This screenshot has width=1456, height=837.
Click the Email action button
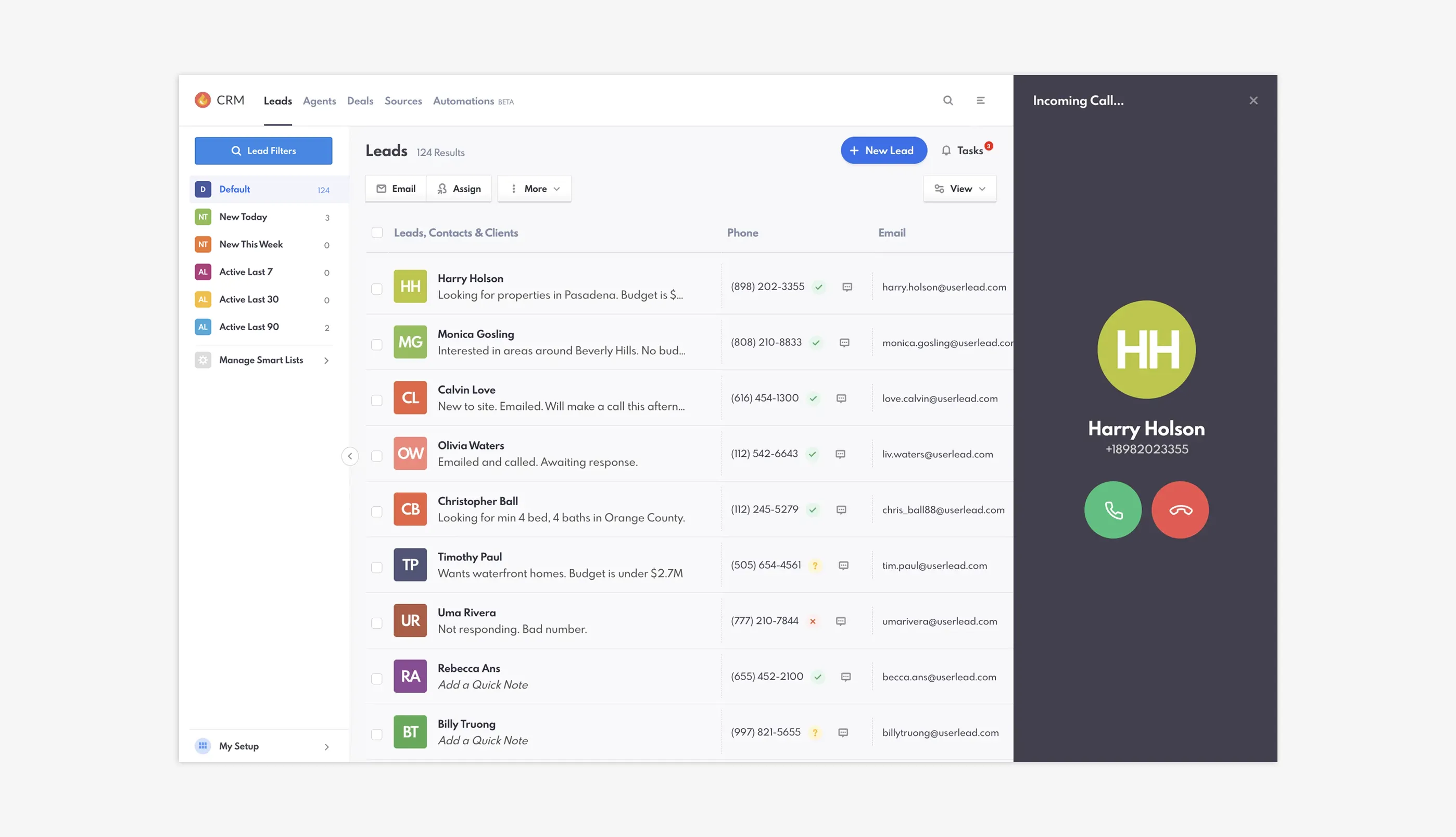[x=396, y=189]
